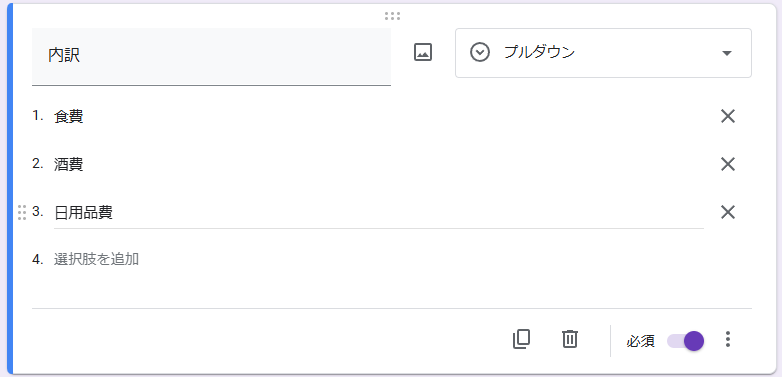782x377 pixels.
Task: Click the drag handle beside option 3
Action: [x=22, y=212]
